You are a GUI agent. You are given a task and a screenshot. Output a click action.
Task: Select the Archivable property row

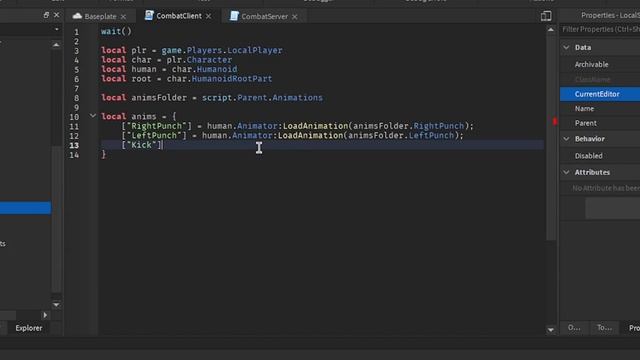click(x=600, y=64)
